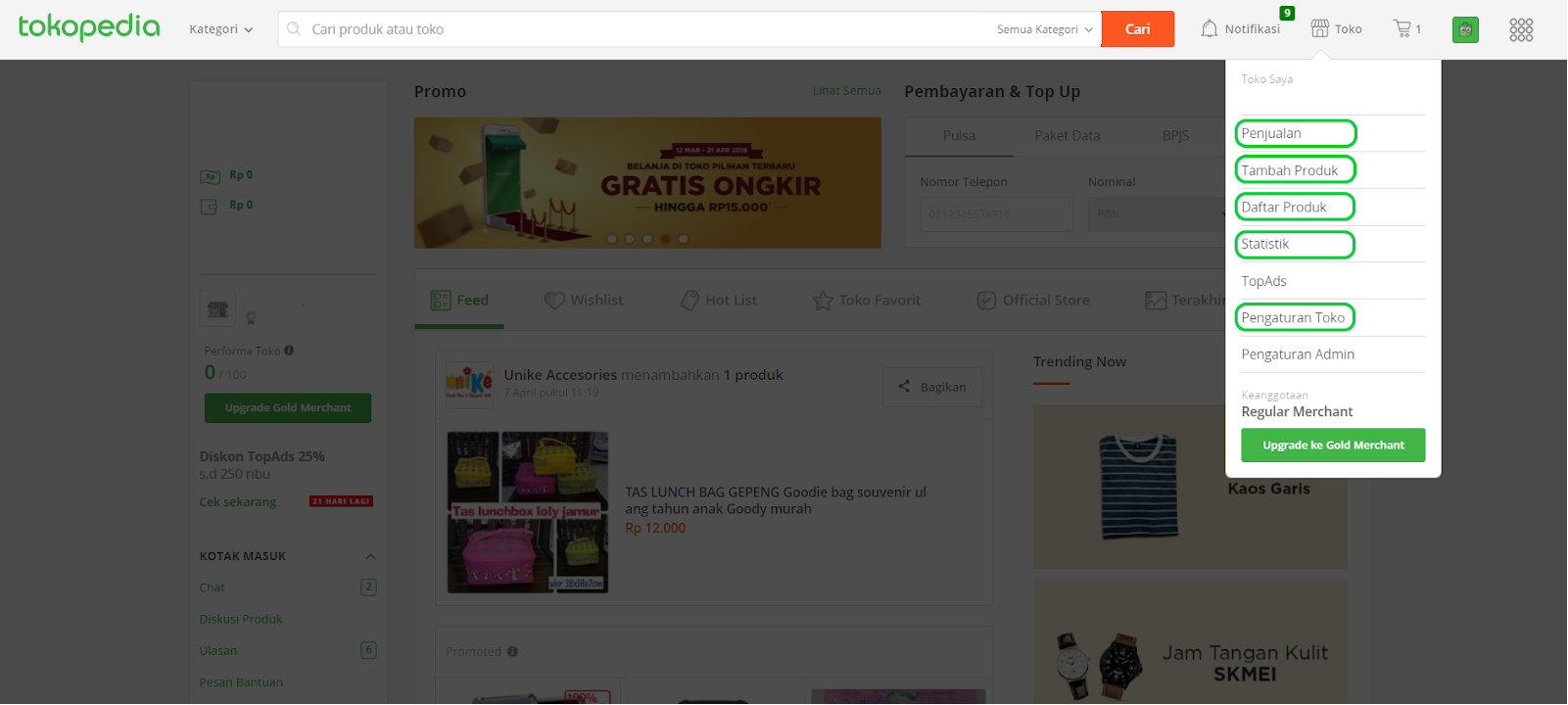Open the Semua Kategori dropdown
1568x705 pixels.
pyautogui.click(x=1045, y=29)
